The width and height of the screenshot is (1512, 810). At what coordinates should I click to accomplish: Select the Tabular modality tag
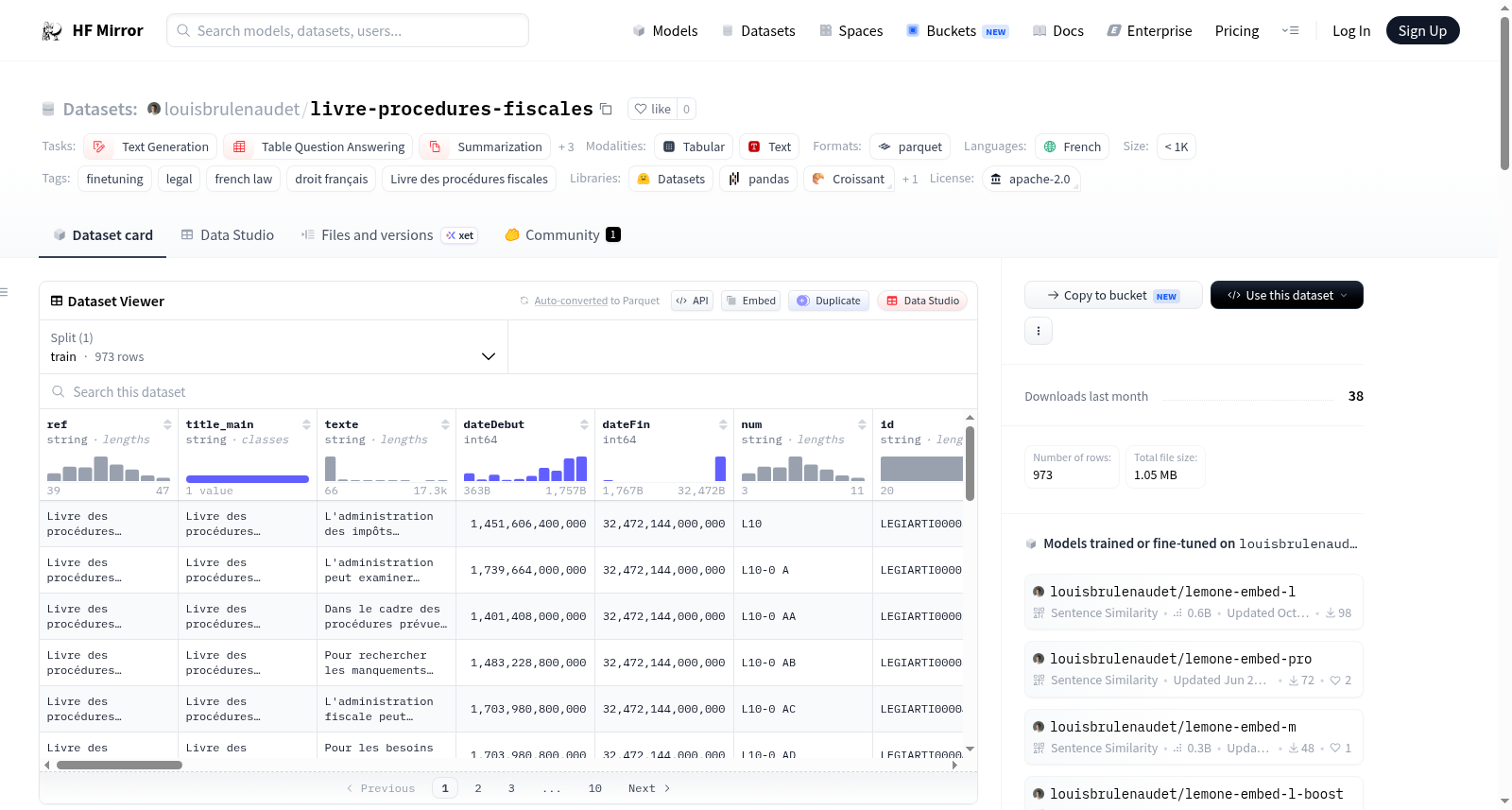[694, 146]
